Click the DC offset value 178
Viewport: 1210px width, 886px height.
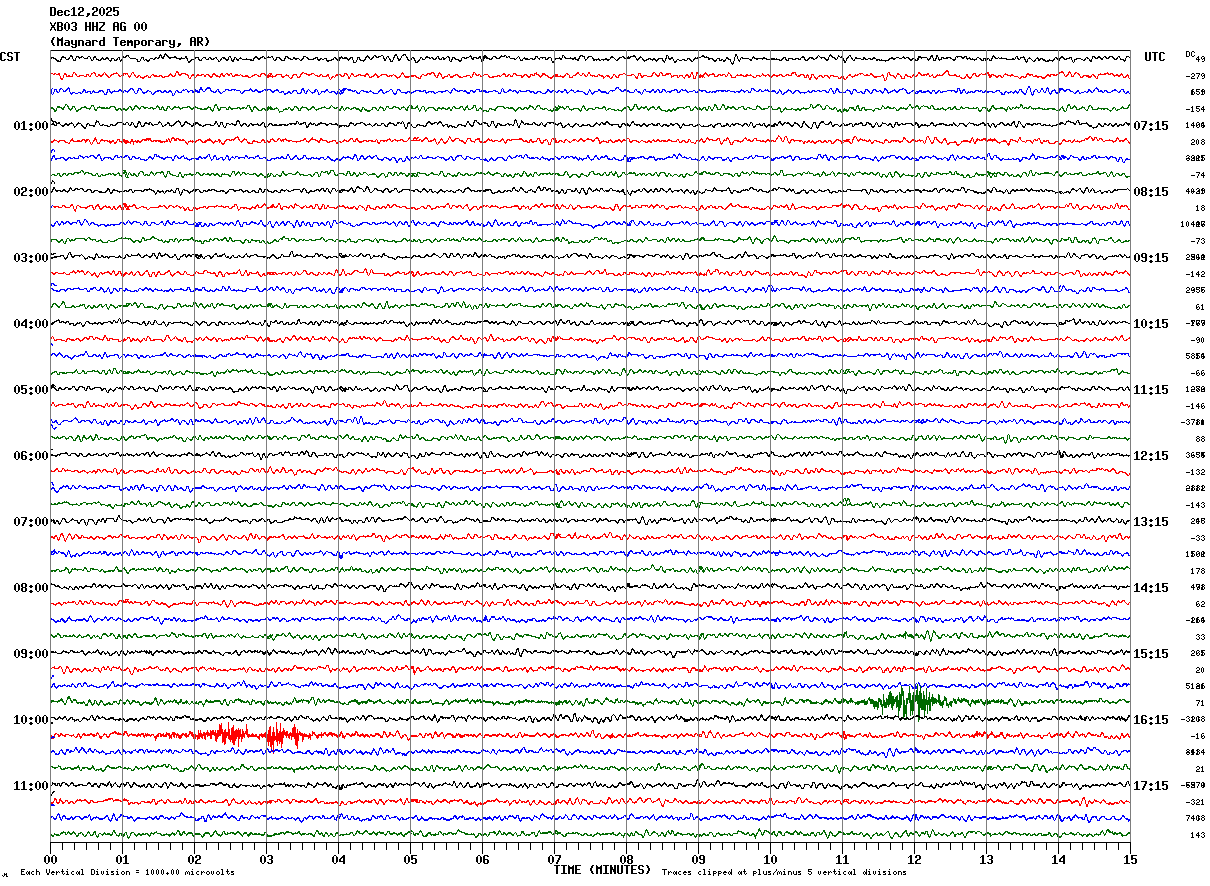point(1197,571)
